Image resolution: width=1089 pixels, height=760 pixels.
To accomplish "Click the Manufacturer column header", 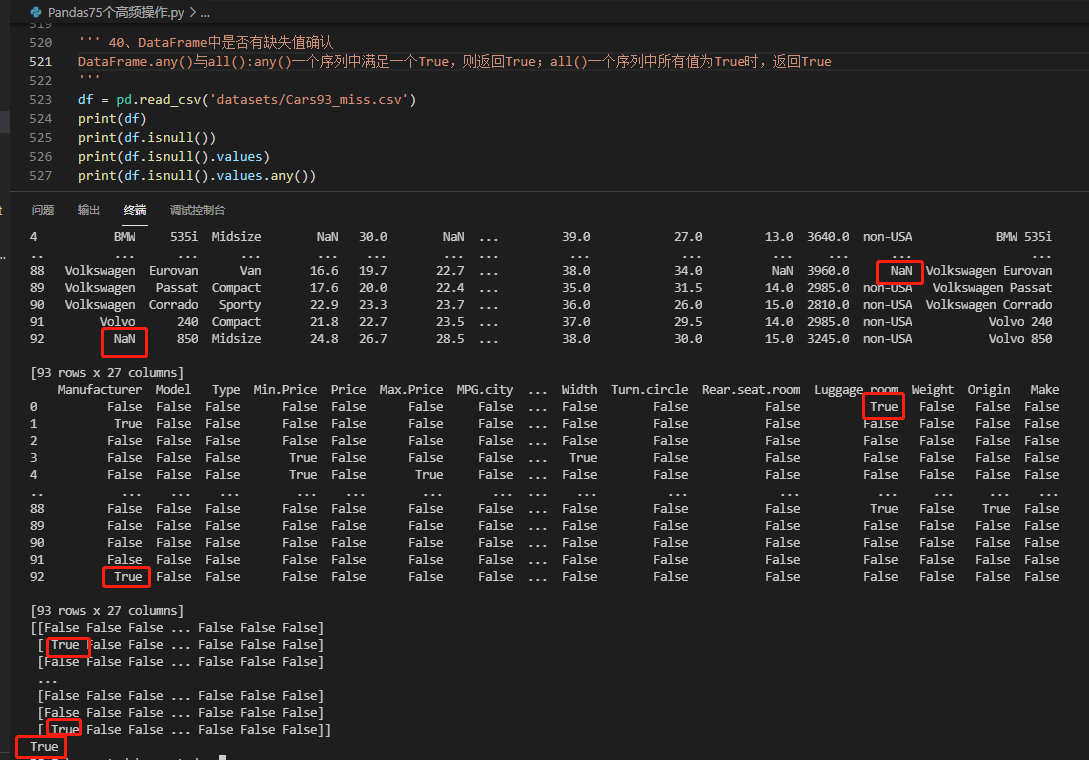I will coord(99,390).
